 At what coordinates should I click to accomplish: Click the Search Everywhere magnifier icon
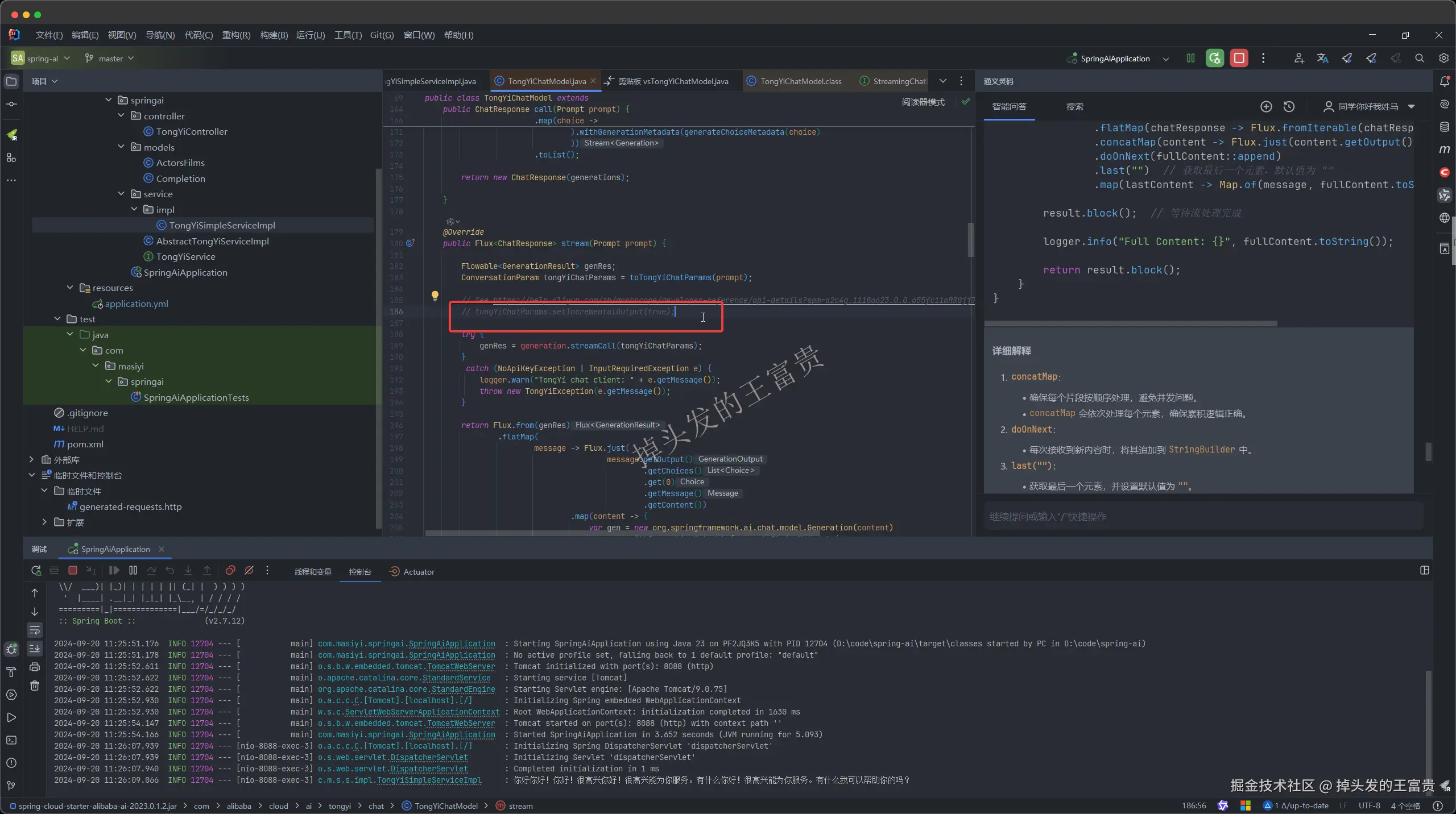1419,58
